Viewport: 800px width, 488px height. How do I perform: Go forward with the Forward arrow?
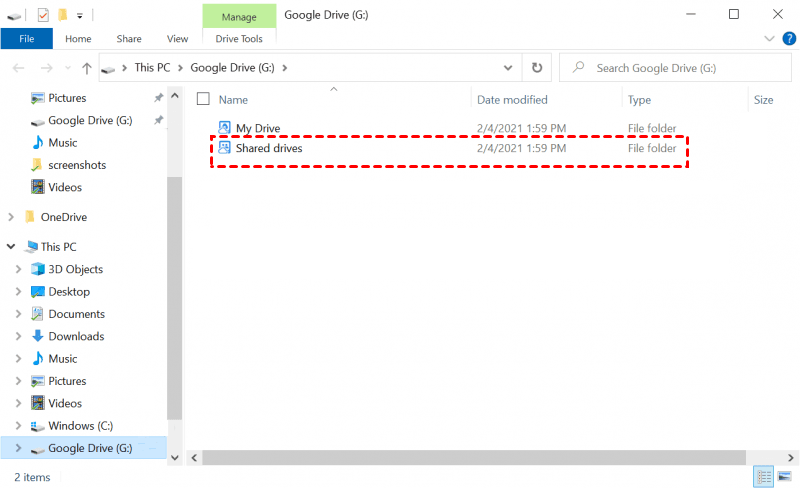click(46, 68)
